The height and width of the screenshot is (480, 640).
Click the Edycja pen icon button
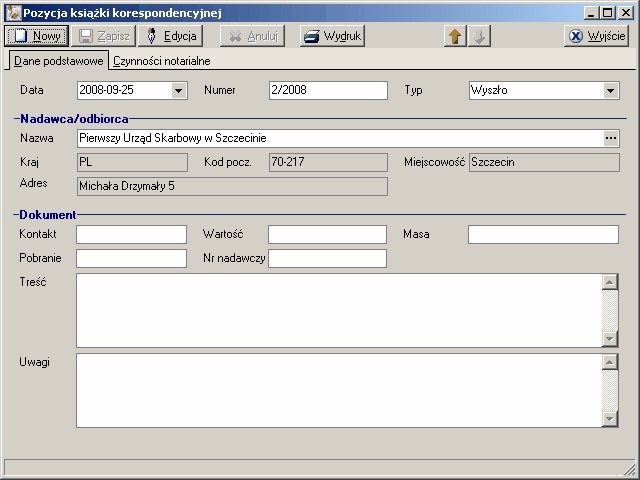pos(170,36)
